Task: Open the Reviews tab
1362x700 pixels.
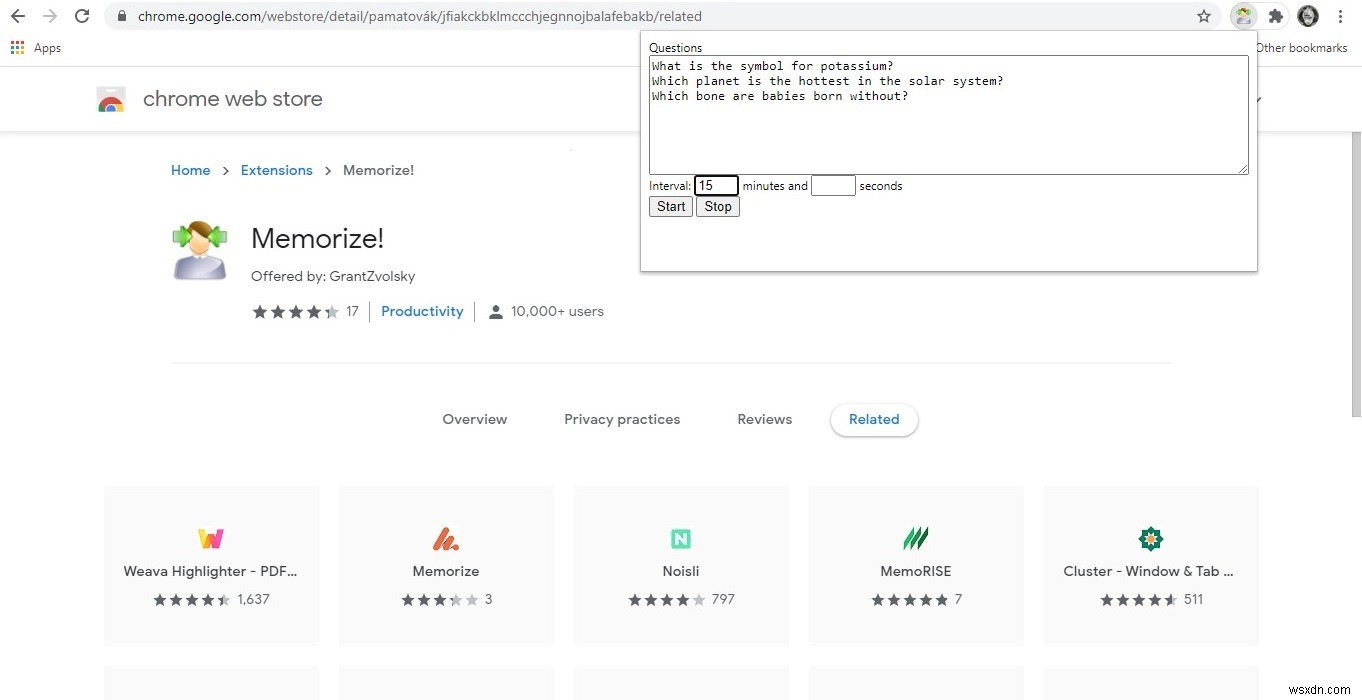Action: [x=765, y=419]
